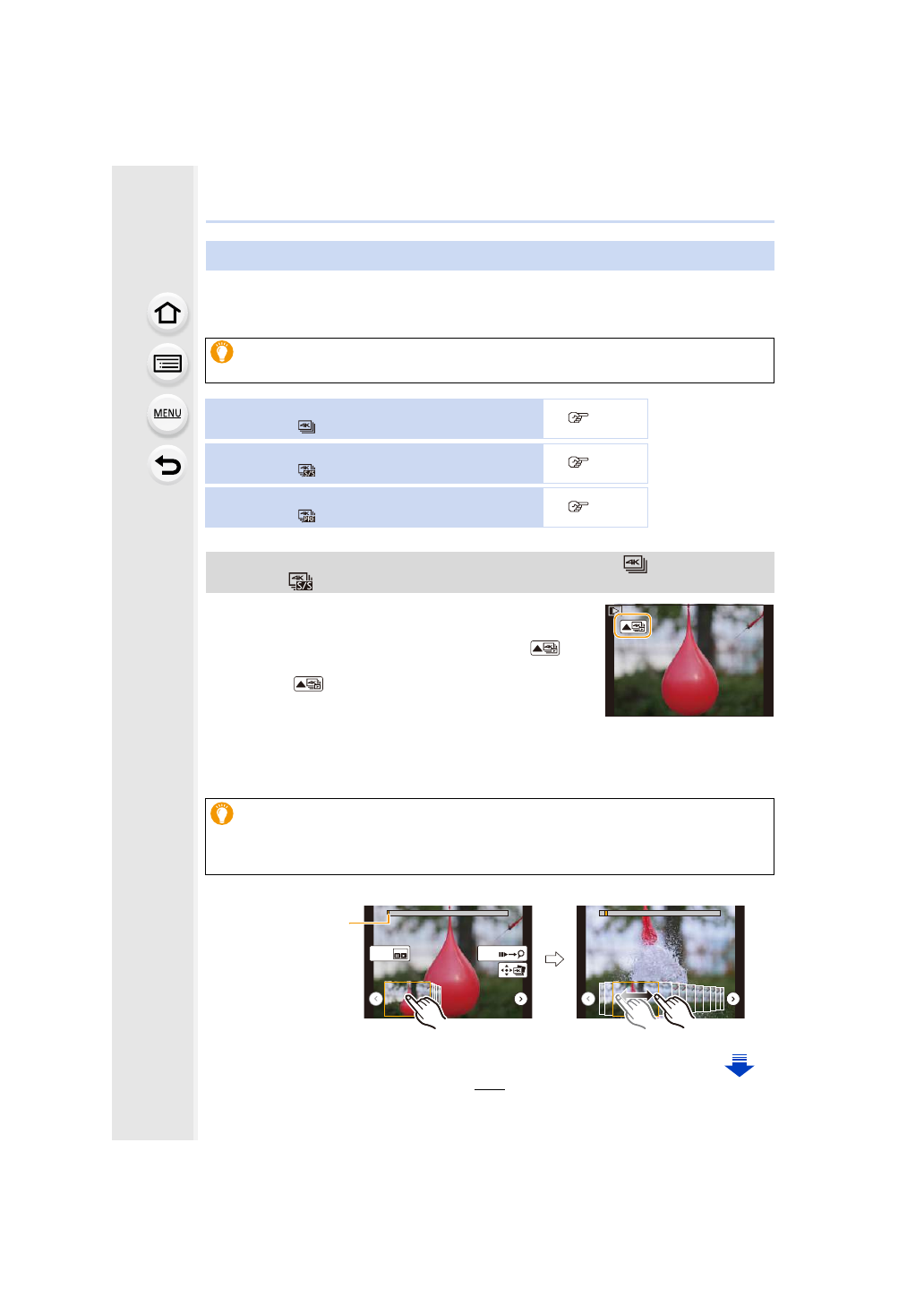Tap the slide view frame thumbnail on left screen
924x1306 pixels.
407,998
